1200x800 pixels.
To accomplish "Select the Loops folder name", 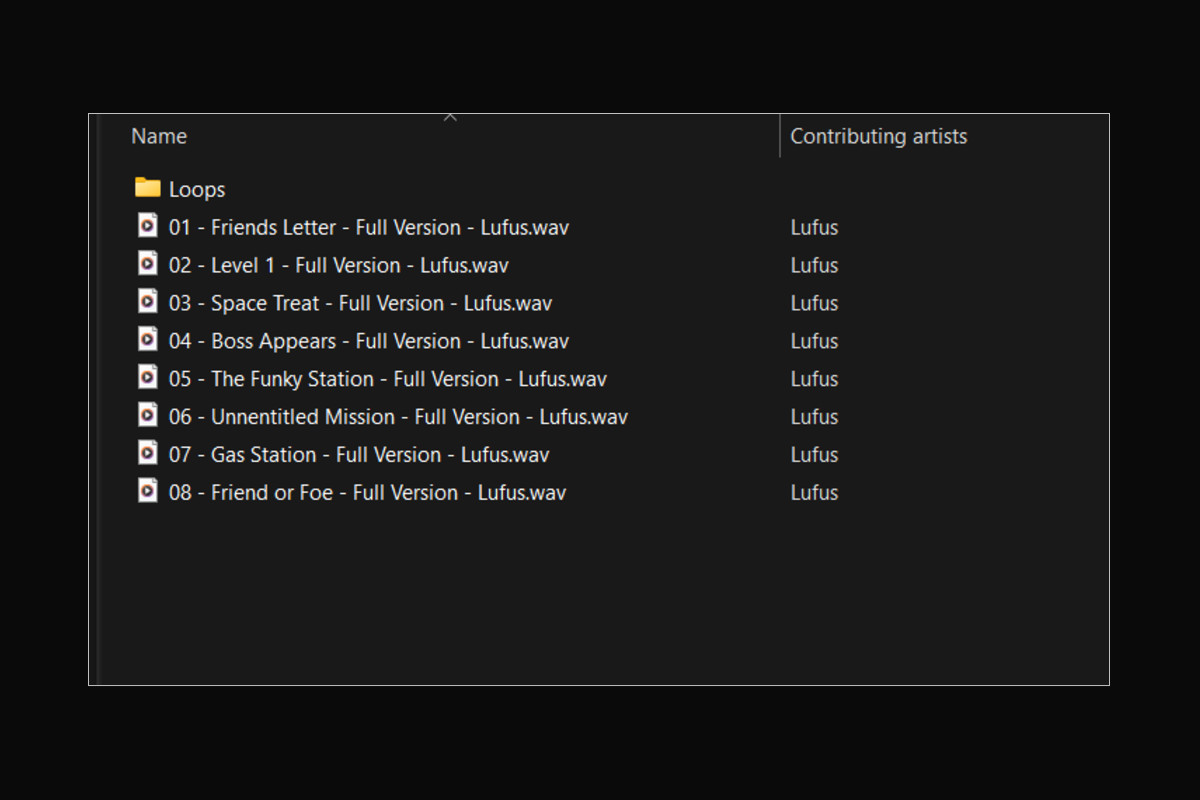I will click(x=197, y=189).
